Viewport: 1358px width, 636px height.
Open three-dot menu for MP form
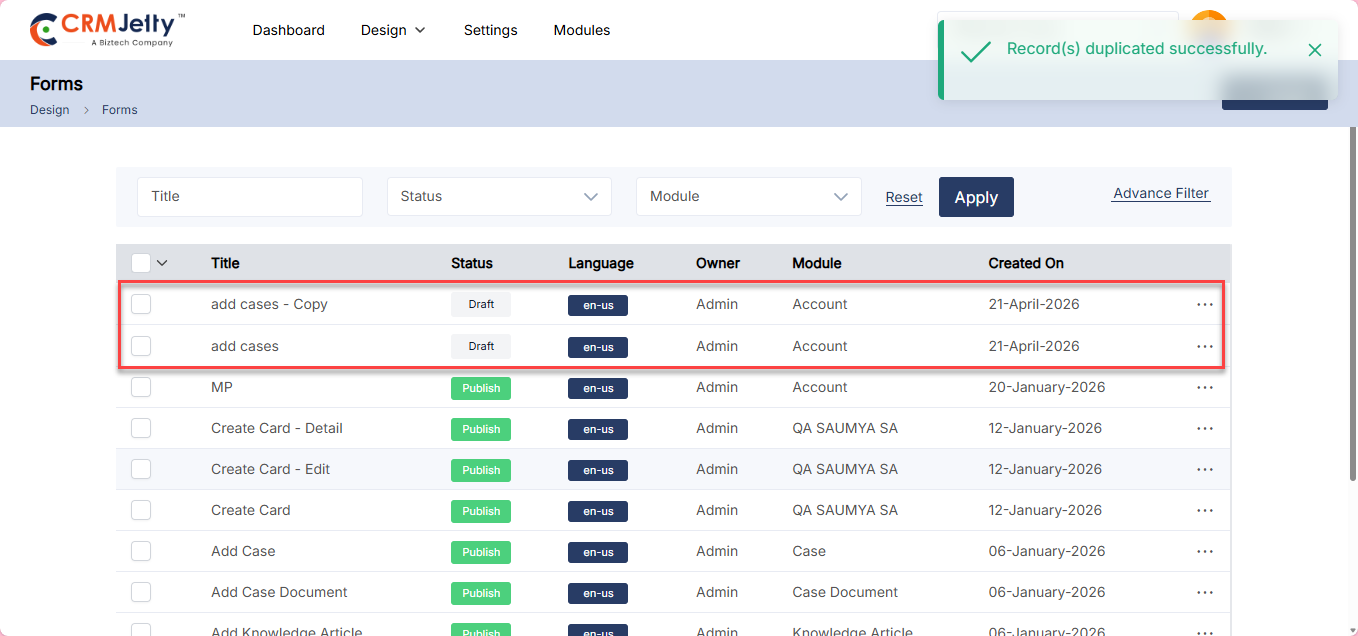tap(1204, 387)
